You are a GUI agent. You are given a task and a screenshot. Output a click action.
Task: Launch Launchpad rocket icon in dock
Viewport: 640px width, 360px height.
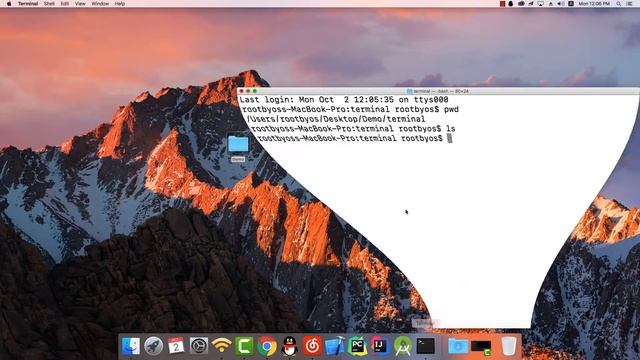click(153, 346)
